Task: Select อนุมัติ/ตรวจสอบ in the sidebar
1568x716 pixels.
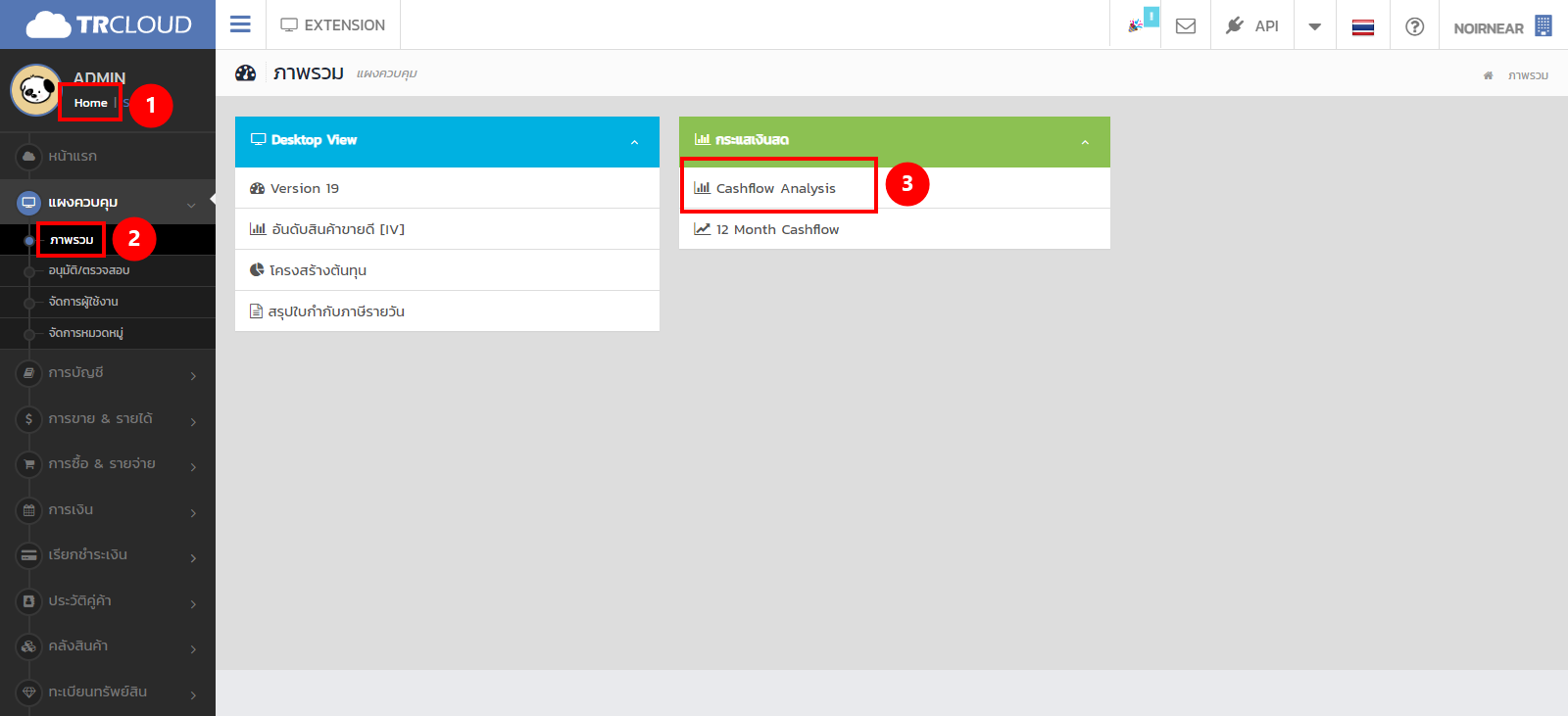Action: point(89,270)
